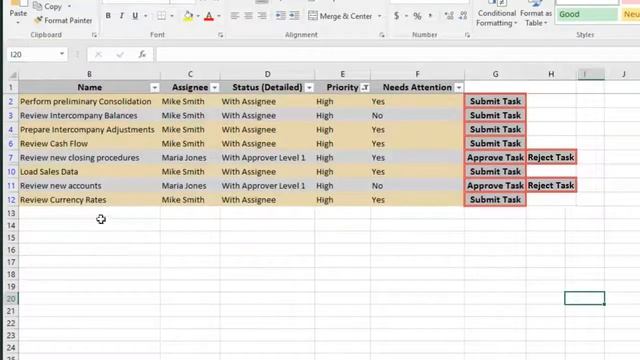Select column D header
640x360 pixels.
(267, 74)
